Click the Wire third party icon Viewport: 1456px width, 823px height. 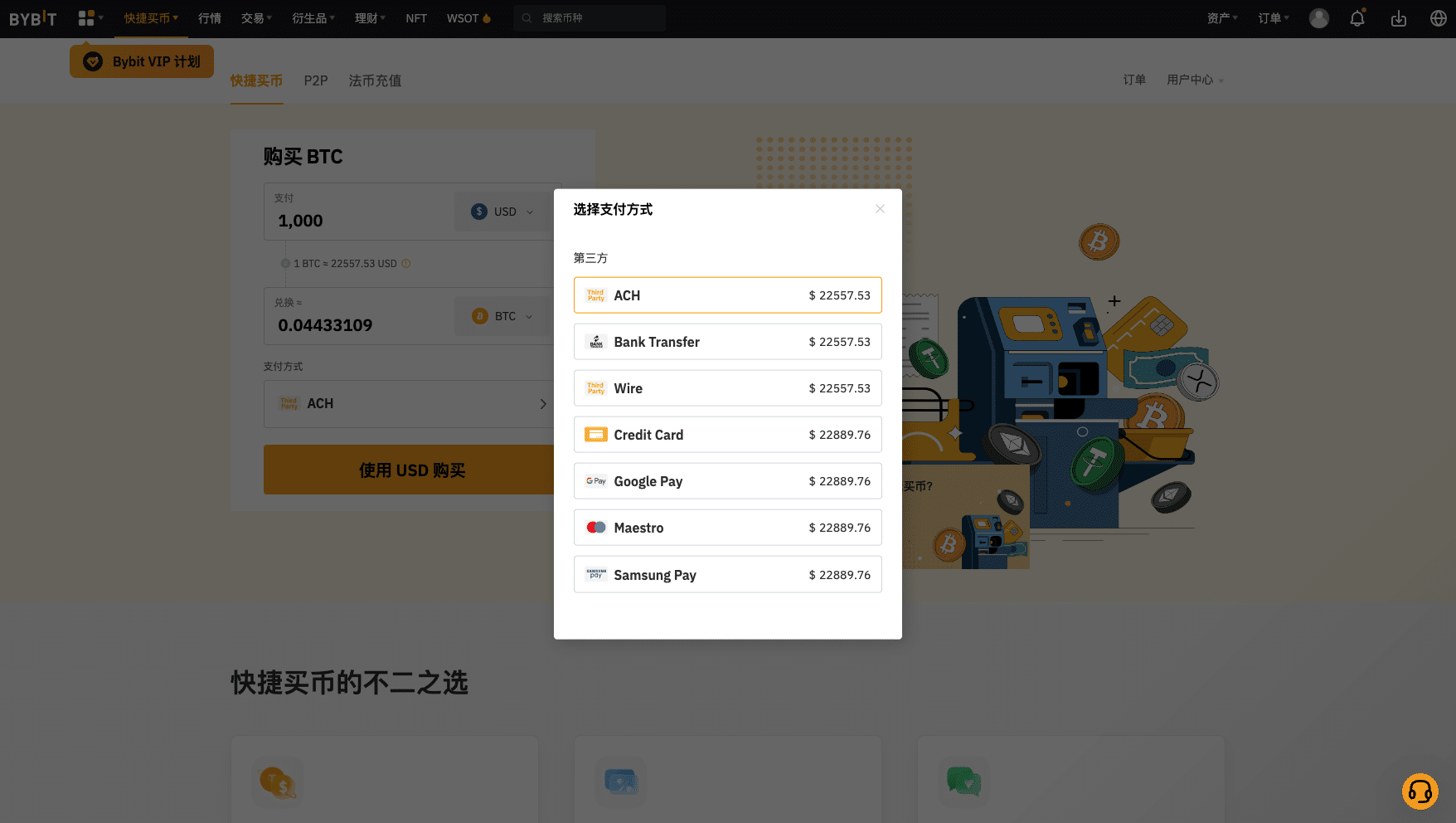click(x=596, y=388)
